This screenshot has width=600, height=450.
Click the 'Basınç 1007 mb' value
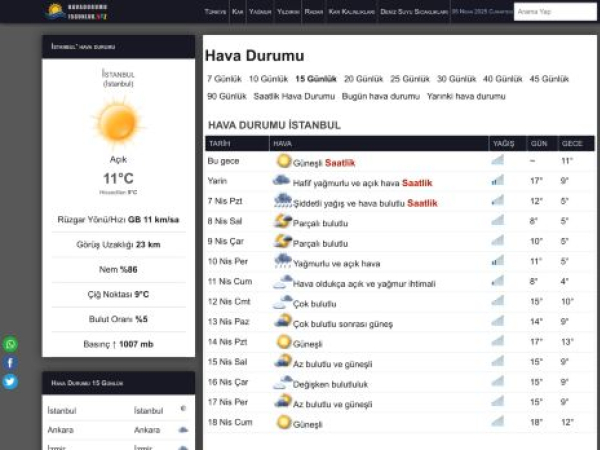[118, 344]
